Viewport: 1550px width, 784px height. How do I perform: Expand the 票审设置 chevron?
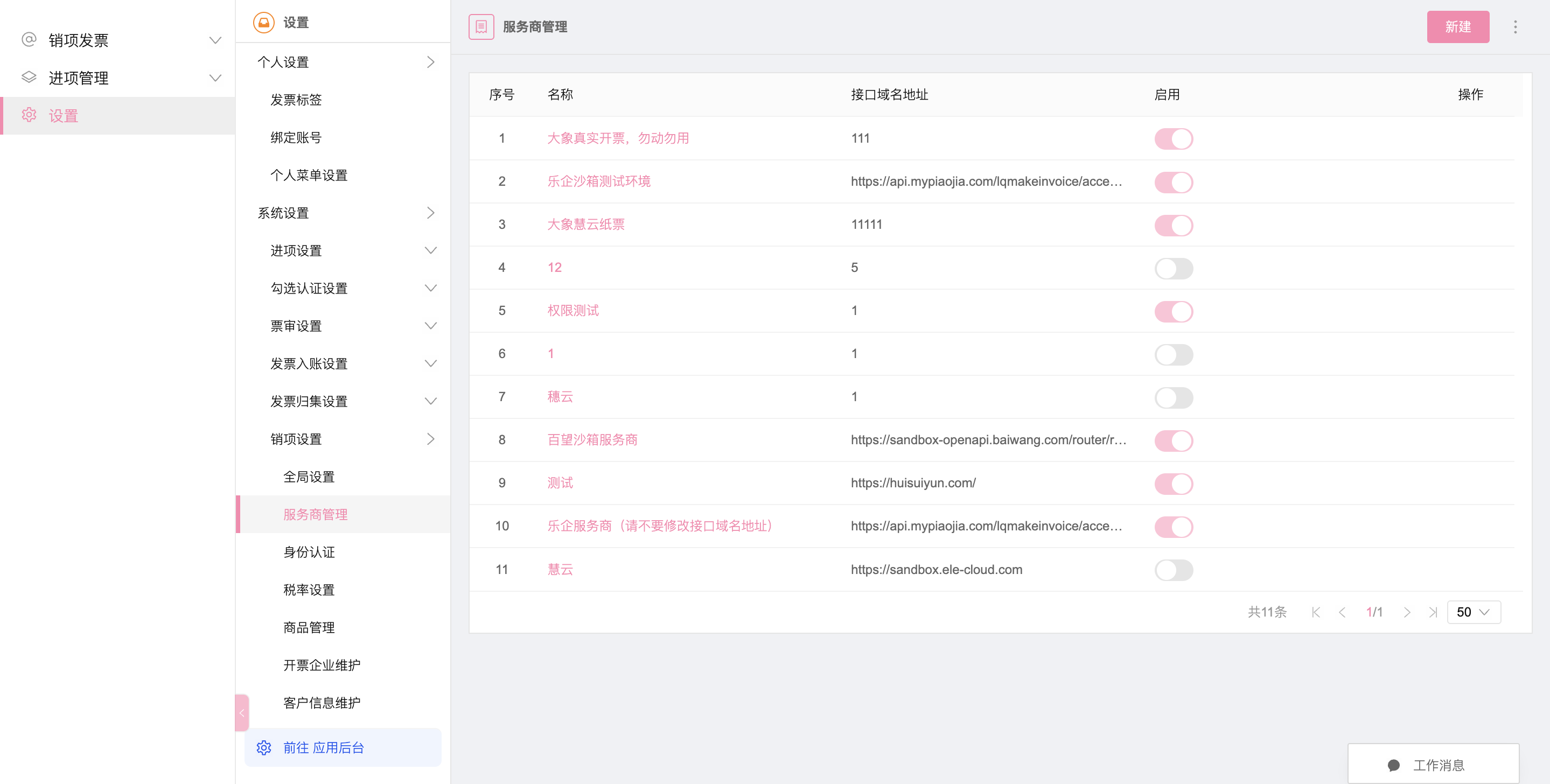tap(430, 326)
